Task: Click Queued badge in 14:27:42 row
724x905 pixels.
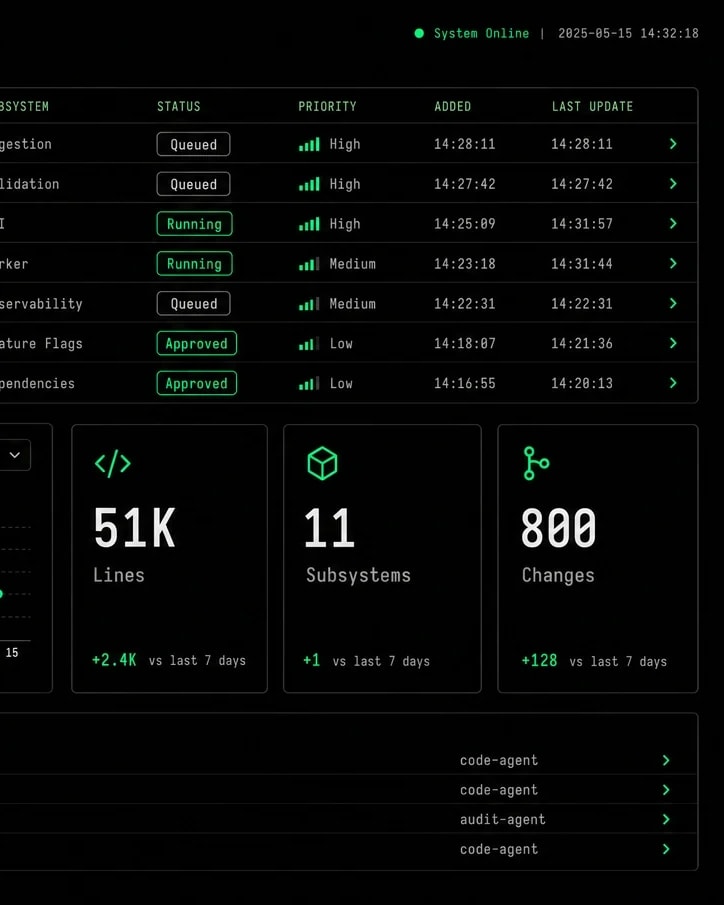Action: (193, 184)
